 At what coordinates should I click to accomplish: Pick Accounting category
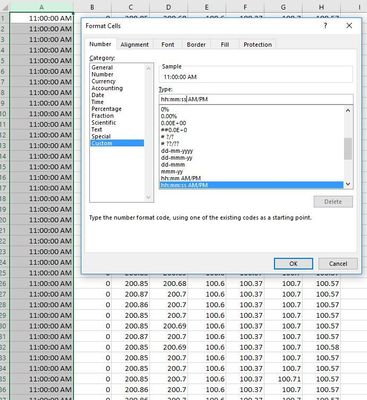117,88
